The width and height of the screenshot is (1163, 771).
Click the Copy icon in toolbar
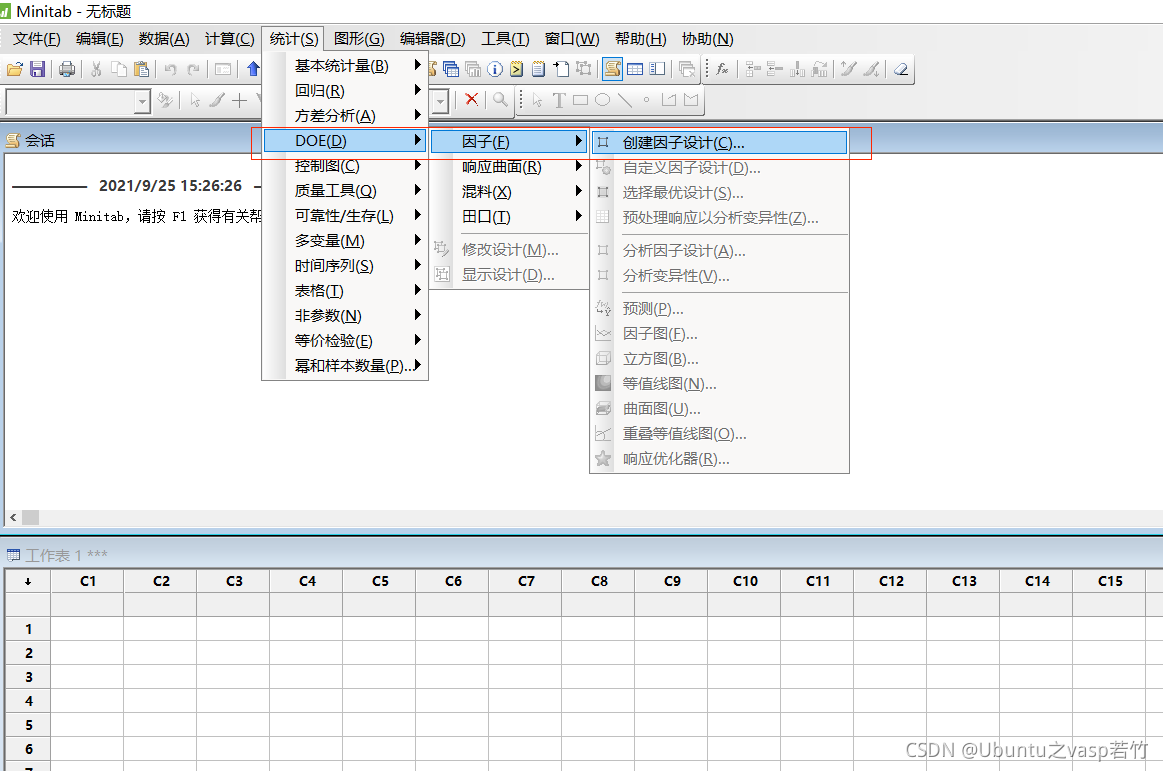tap(119, 69)
